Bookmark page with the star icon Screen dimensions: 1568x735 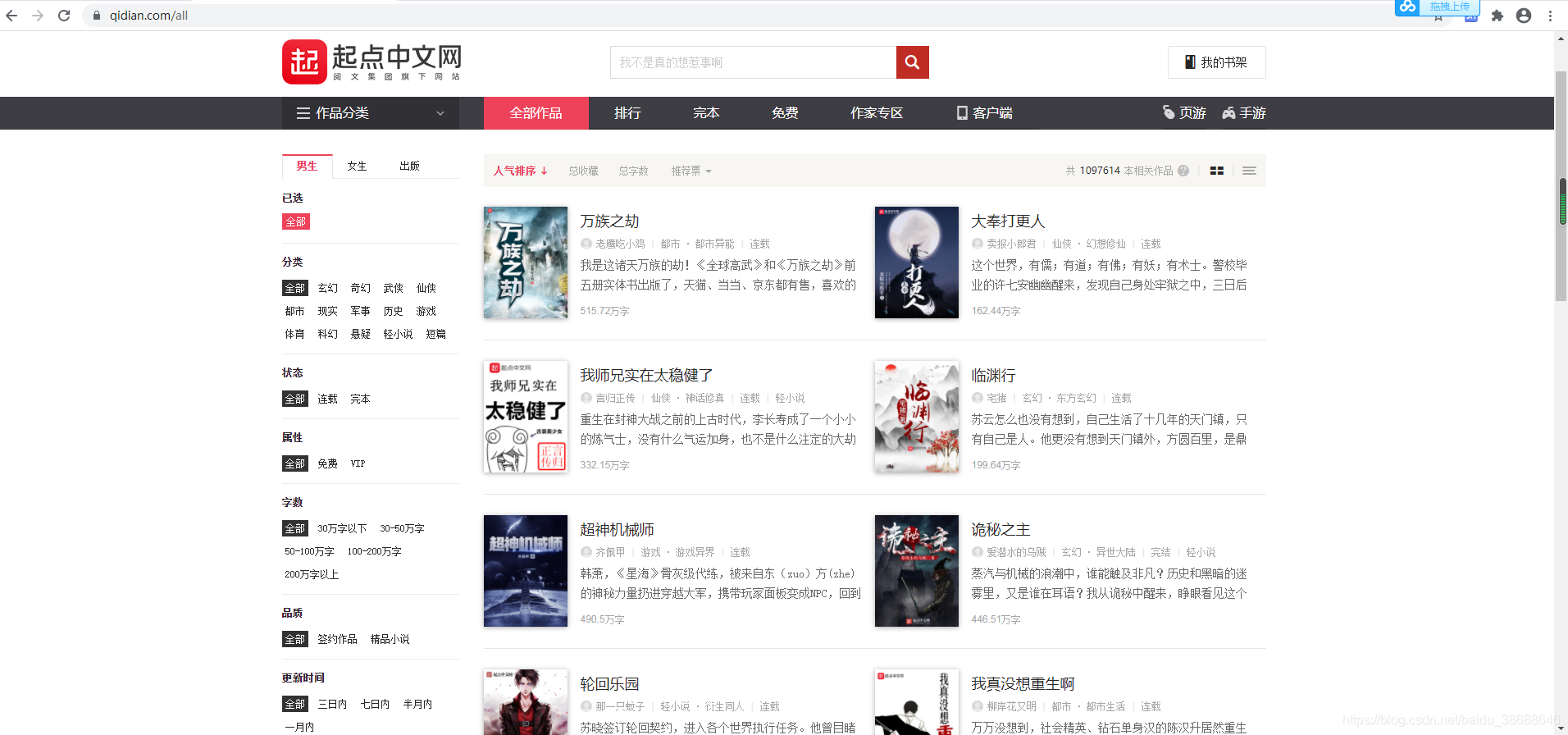1438,17
